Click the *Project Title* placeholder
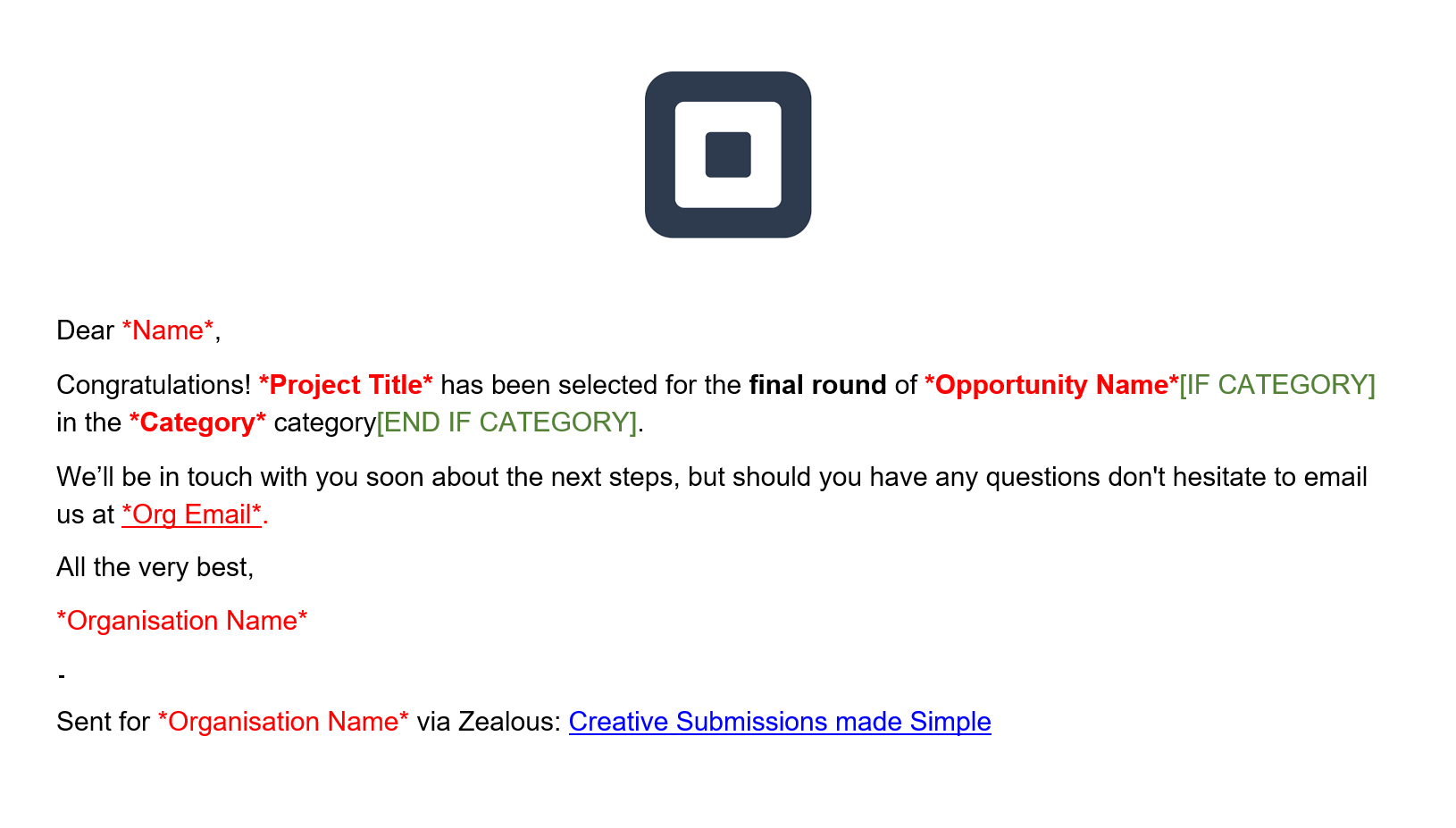Image resolution: width=1456 pixels, height=828 pixels. tap(346, 385)
